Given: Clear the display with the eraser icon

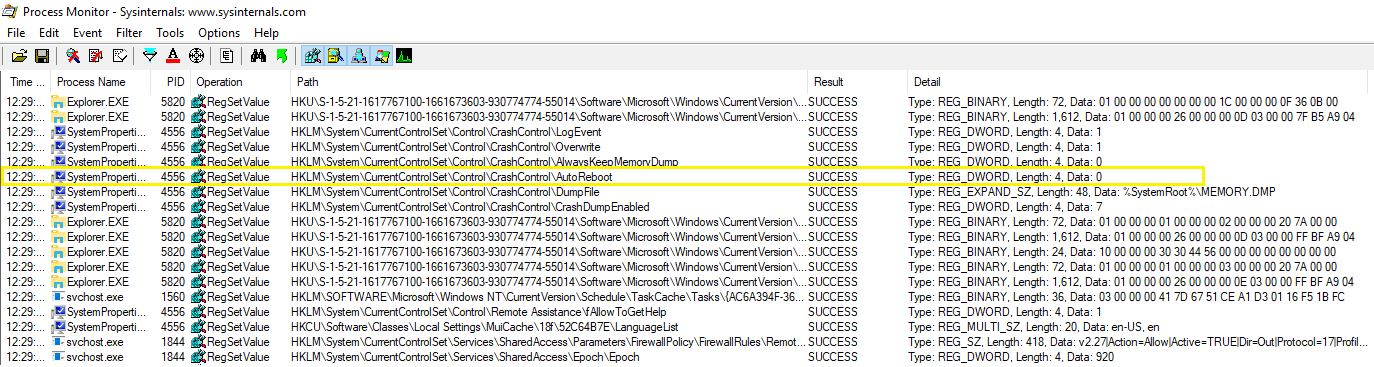Looking at the screenshot, I should 120,55.
